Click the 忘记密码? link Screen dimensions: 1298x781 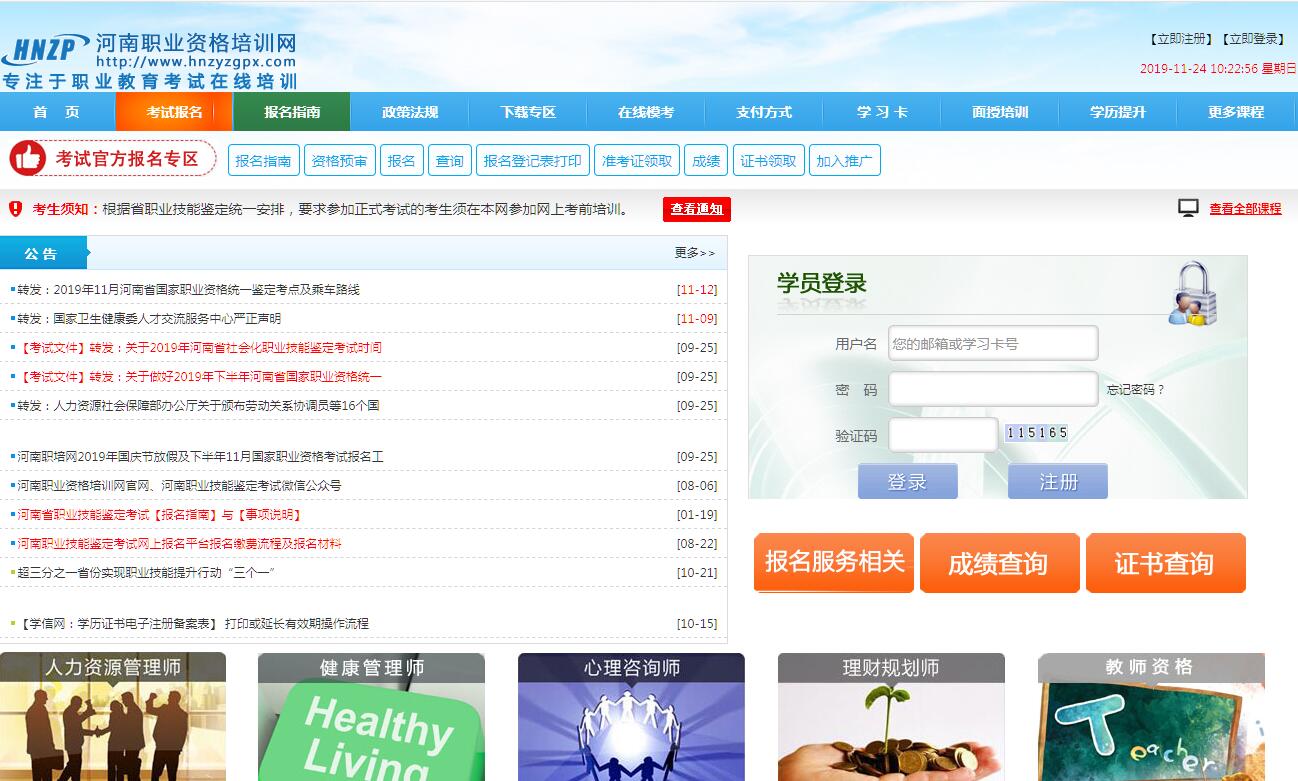(1135, 390)
